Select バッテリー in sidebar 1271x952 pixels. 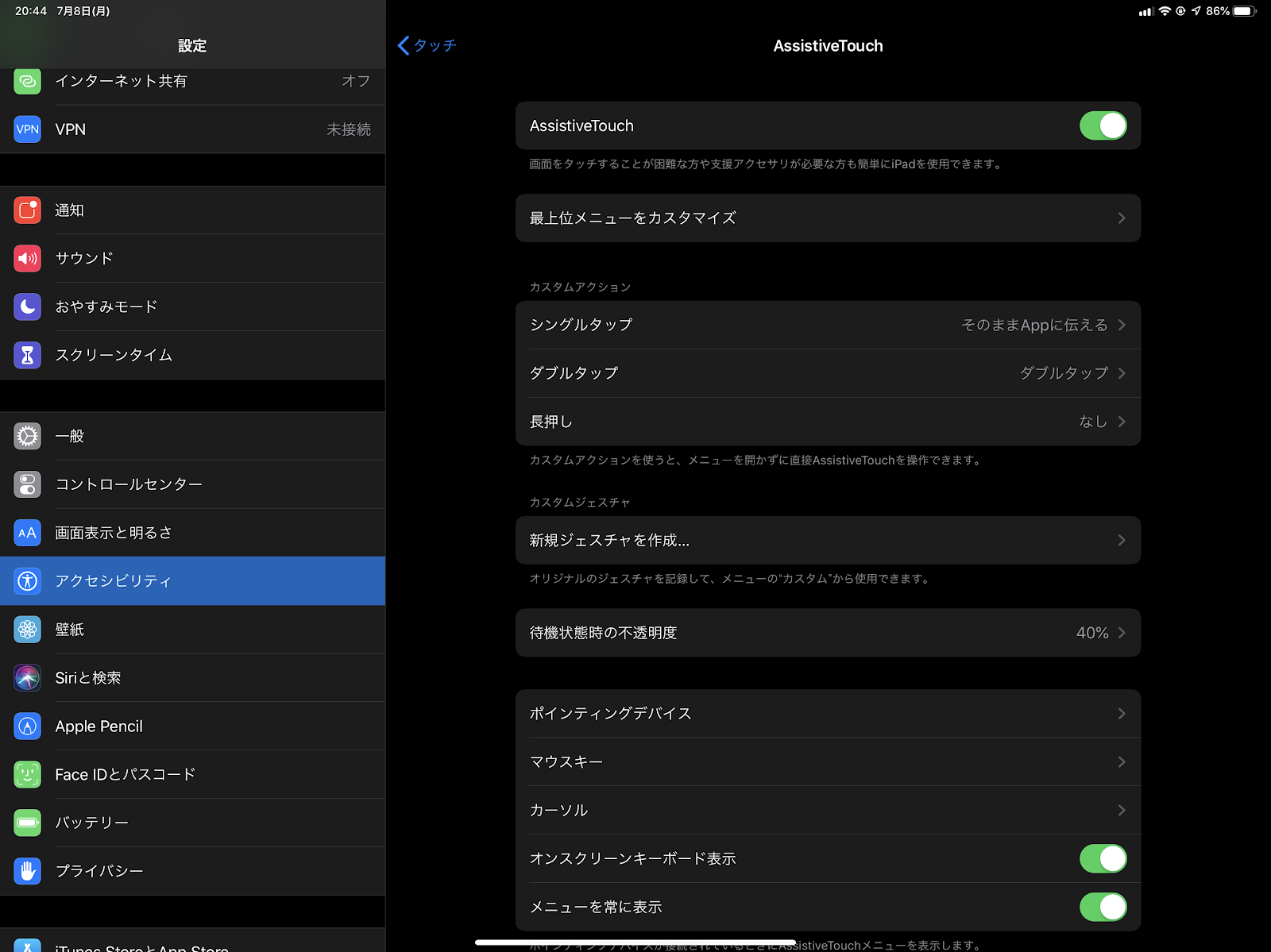tap(192, 823)
